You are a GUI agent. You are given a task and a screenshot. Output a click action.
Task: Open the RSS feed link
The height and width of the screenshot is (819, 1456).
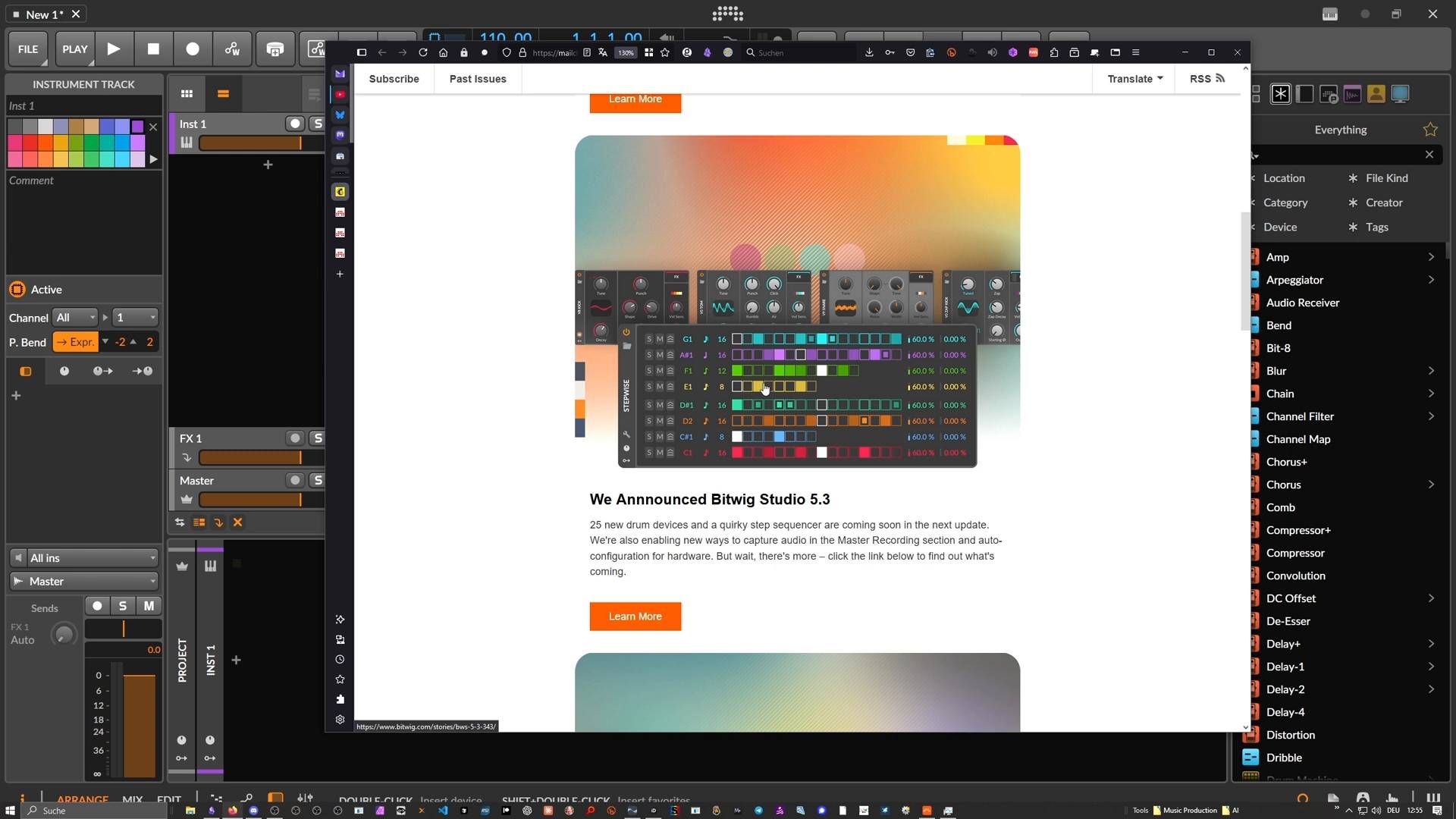[x=1207, y=79]
